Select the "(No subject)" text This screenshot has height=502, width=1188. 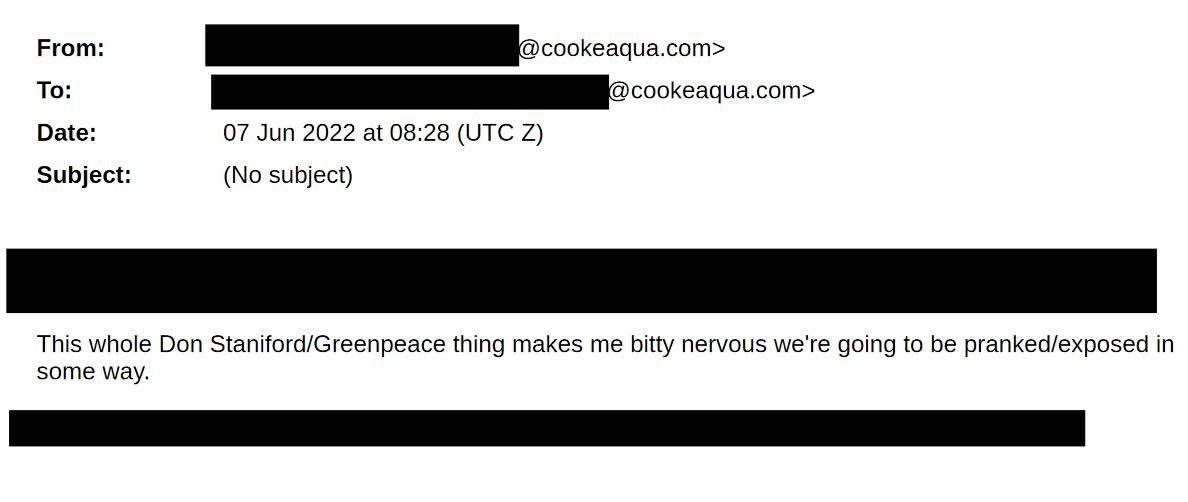tap(288, 175)
